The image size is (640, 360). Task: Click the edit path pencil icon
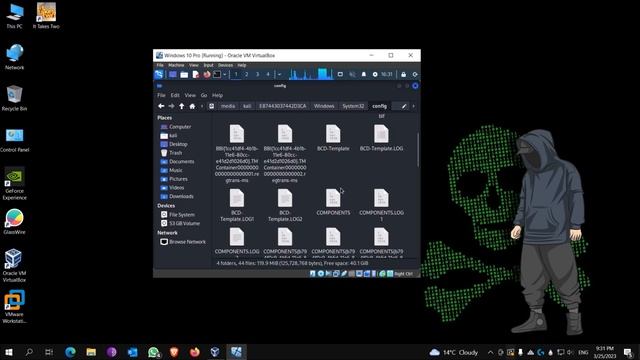point(404,106)
